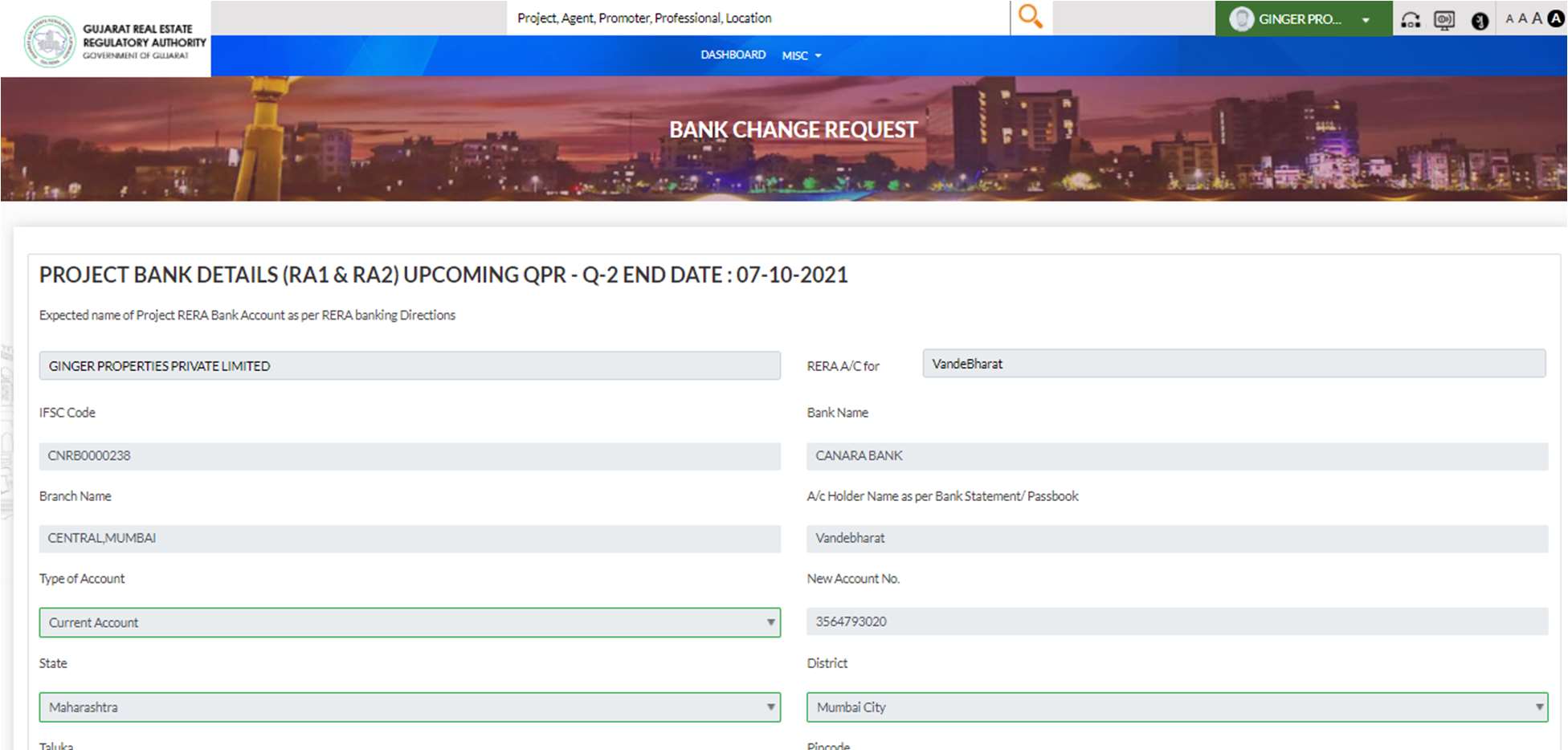The image size is (1568, 750).
Task: Open the State dropdown showing Maharashtra
Action: click(410, 707)
